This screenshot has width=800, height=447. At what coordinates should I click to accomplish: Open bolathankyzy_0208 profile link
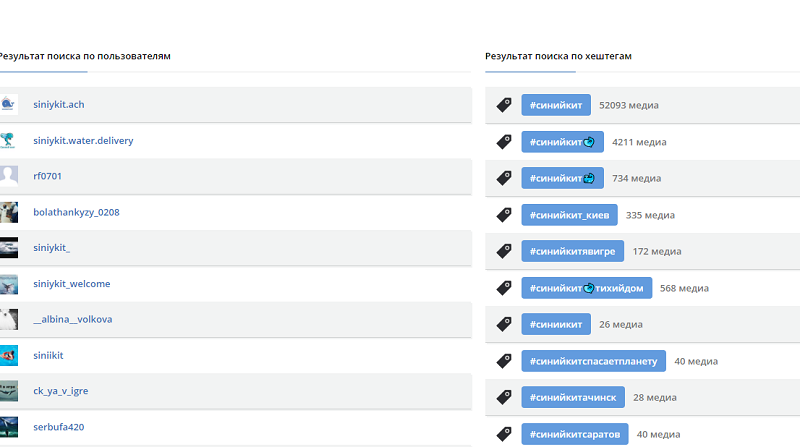tap(77, 212)
